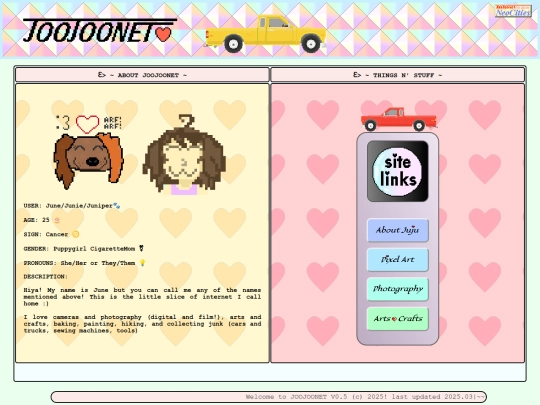Click the red pickup truck above site links
The width and height of the screenshot is (540, 405).
399,119
